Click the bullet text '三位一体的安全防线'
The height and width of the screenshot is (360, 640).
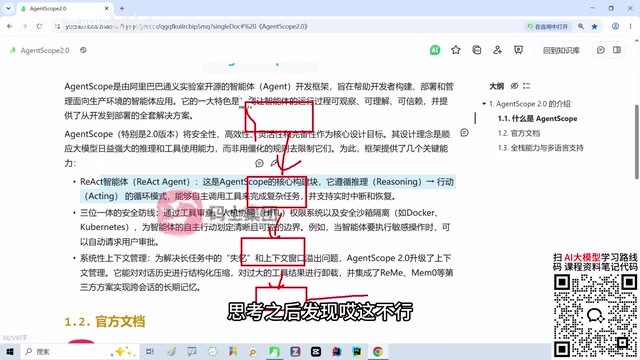tap(118, 213)
